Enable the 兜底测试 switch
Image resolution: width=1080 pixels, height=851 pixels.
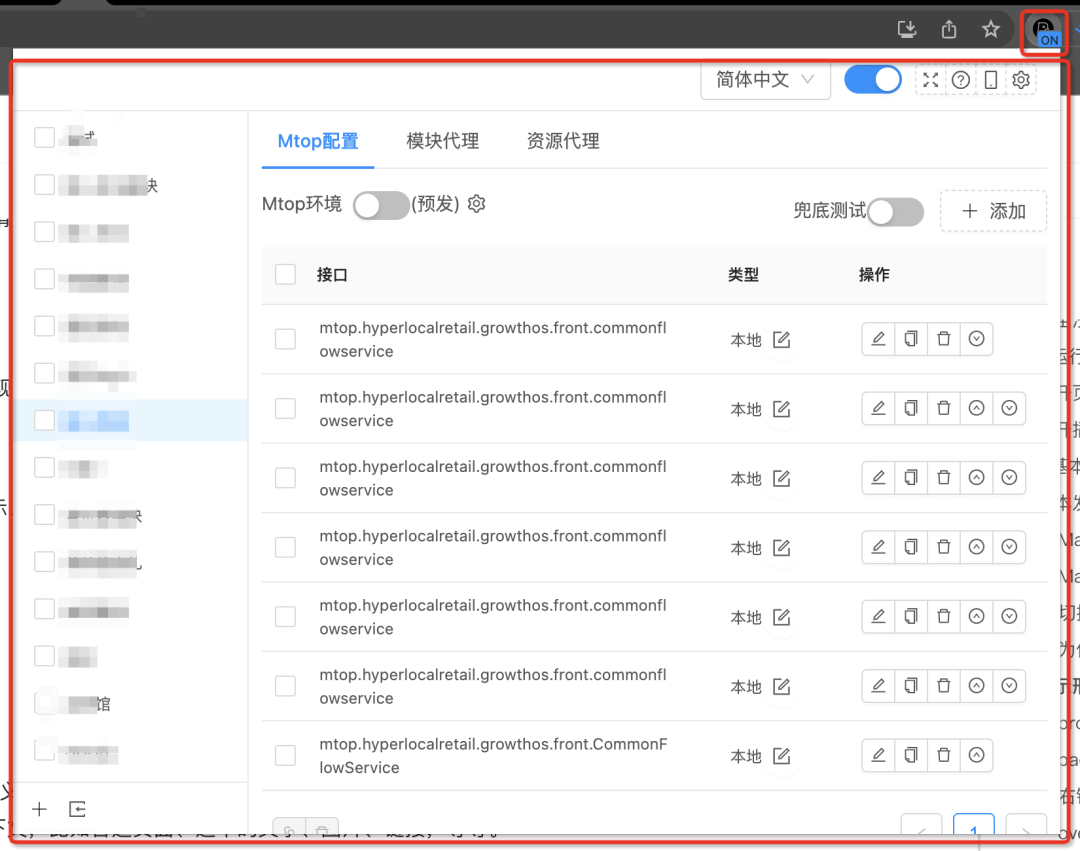coord(895,212)
